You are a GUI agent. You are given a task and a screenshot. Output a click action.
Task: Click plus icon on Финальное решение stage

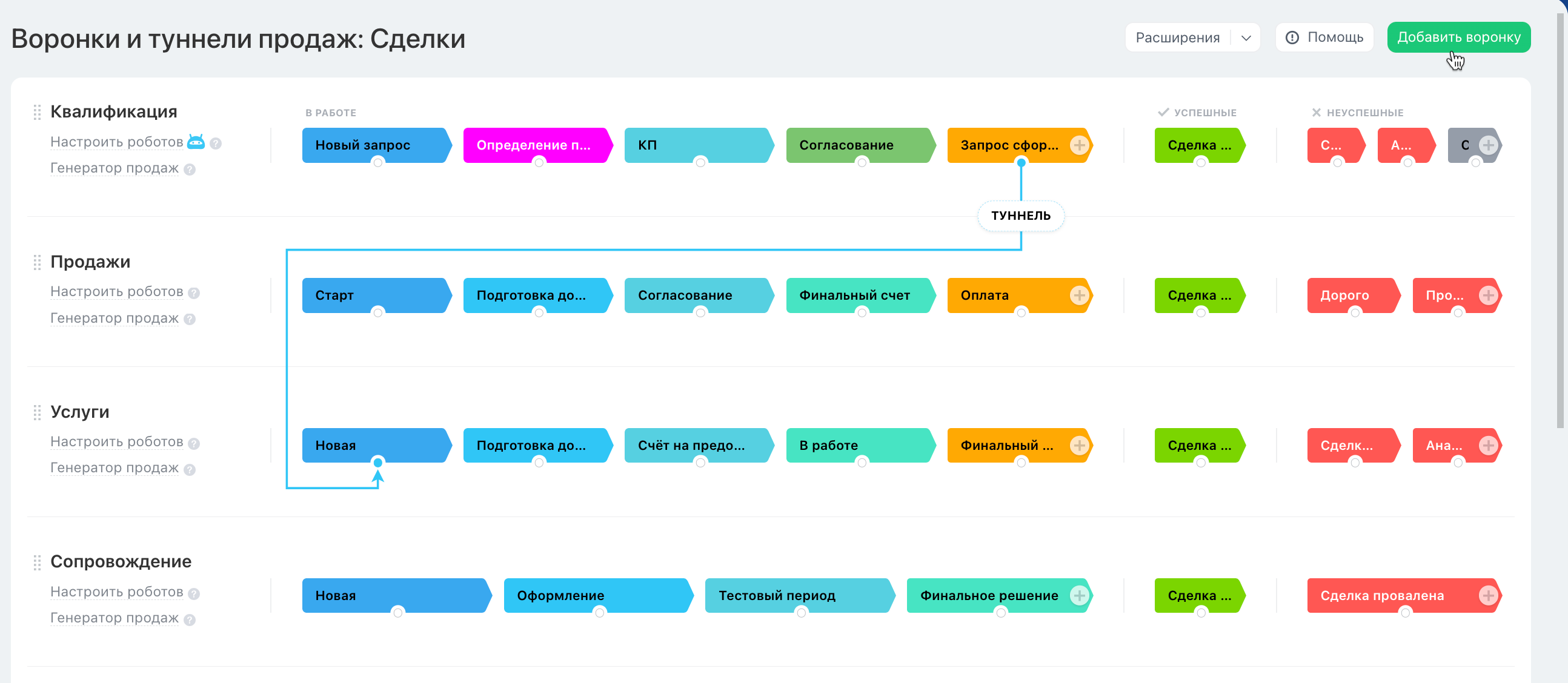(x=1079, y=595)
